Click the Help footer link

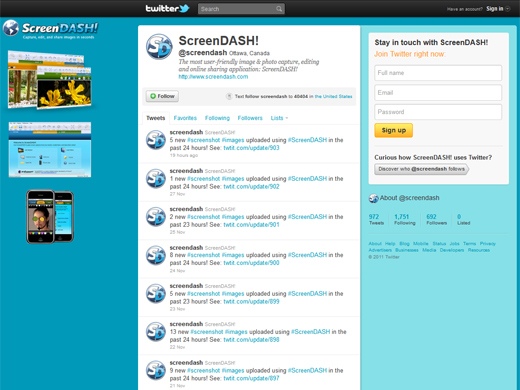click(x=390, y=244)
